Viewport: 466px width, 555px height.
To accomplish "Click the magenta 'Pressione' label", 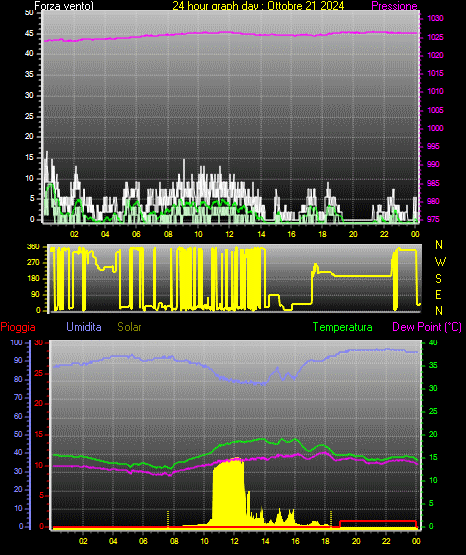I will point(394,6).
